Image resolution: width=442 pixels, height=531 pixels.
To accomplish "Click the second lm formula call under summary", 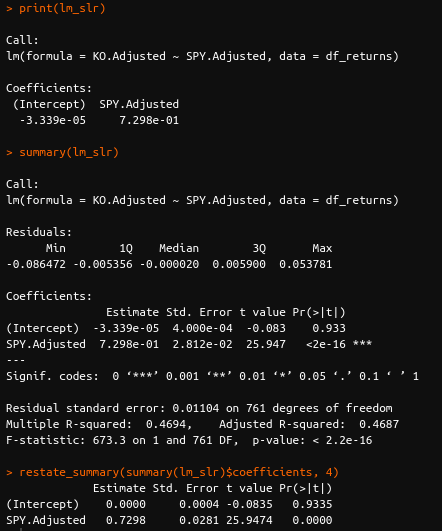I will click(x=203, y=200).
